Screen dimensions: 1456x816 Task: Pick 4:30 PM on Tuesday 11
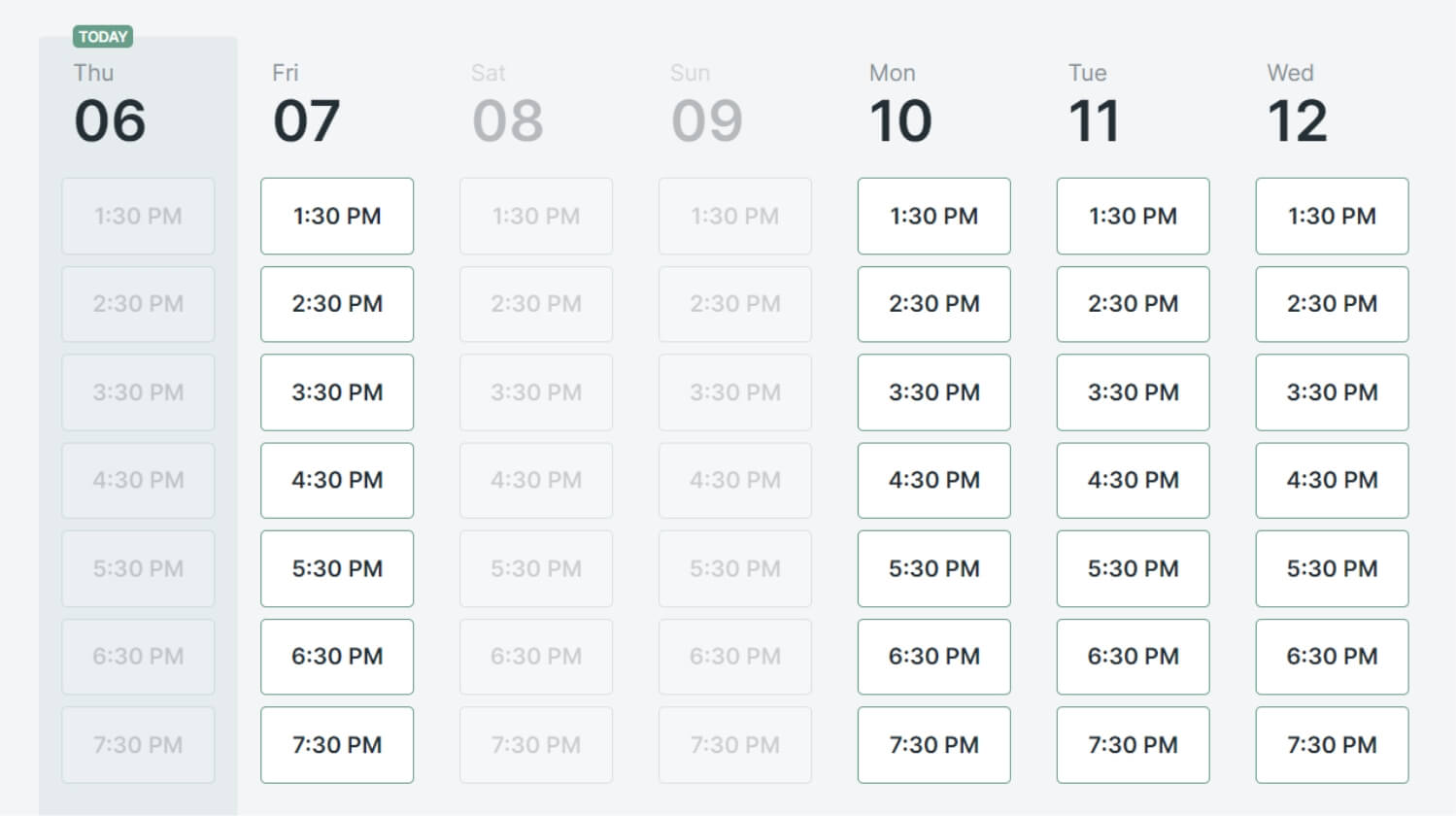tap(1134, 480)
